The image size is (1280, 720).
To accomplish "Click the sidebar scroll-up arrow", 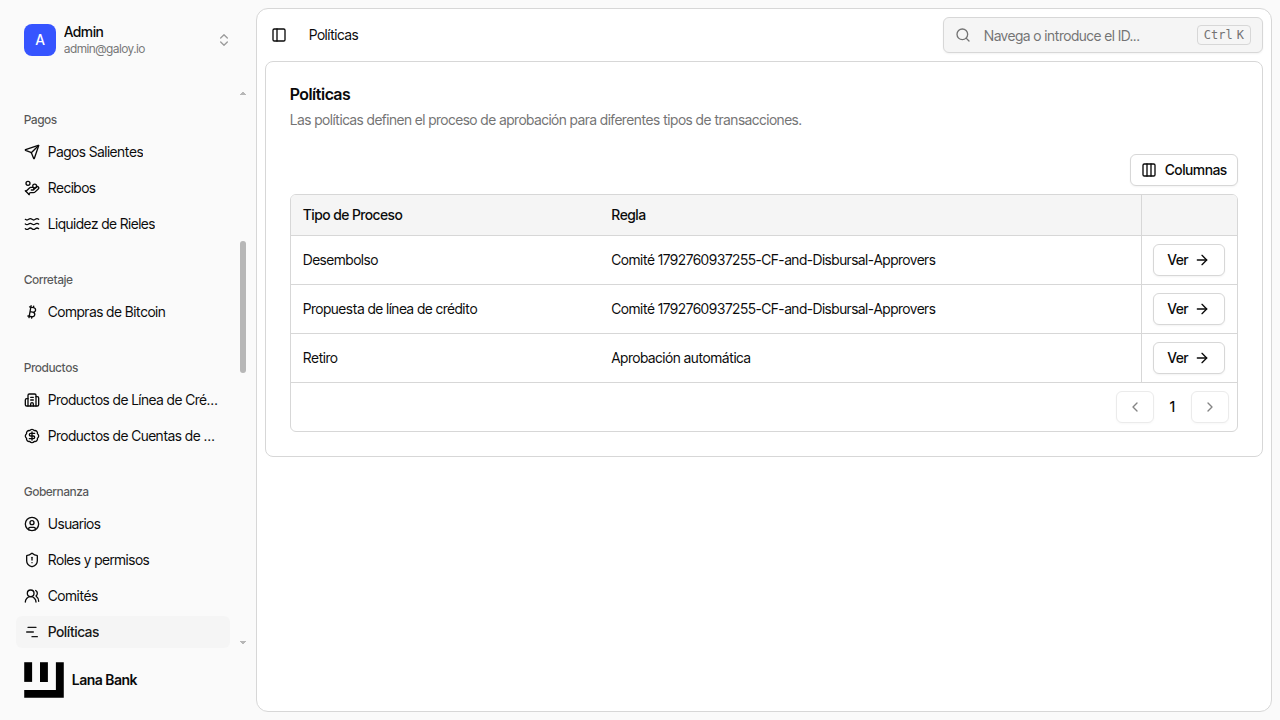I will (243, 94).
